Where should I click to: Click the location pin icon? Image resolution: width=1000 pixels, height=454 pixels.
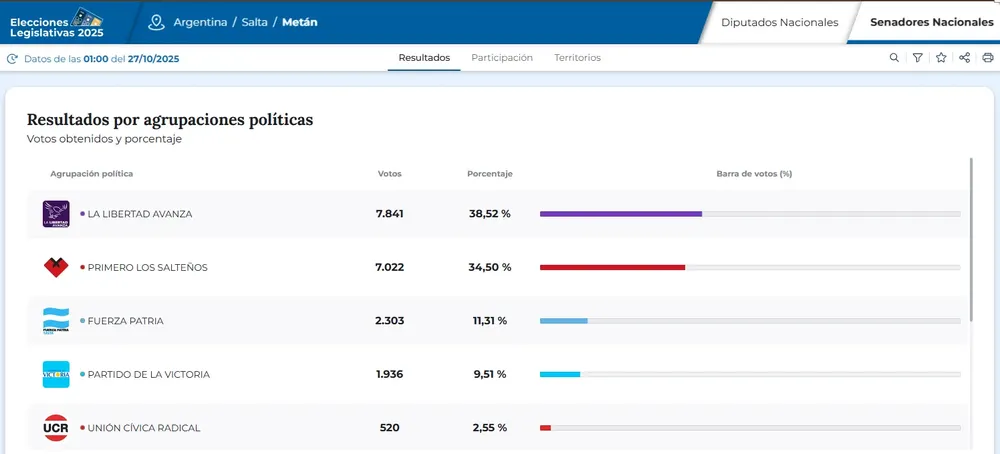coord(155,22)
